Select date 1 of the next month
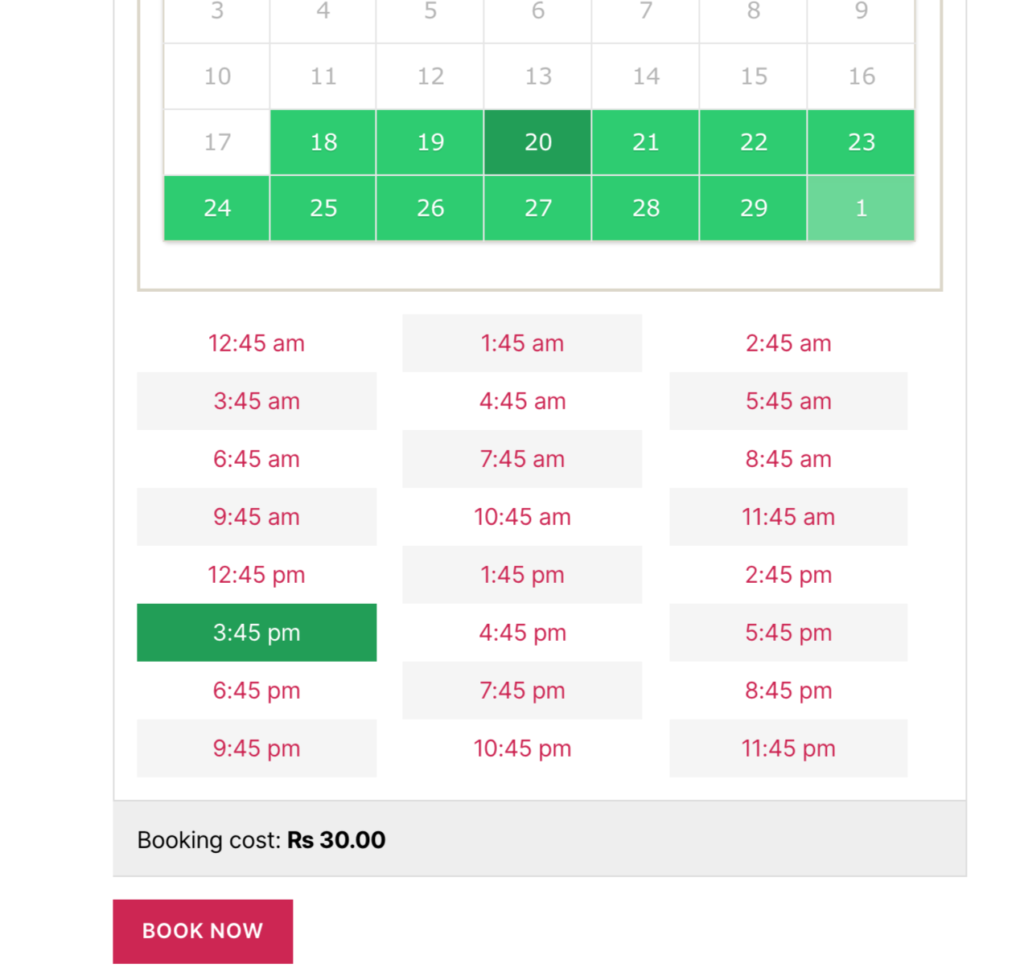This screenshot has width=1024, height=968. pyautogui.click(x=860, y=208)
